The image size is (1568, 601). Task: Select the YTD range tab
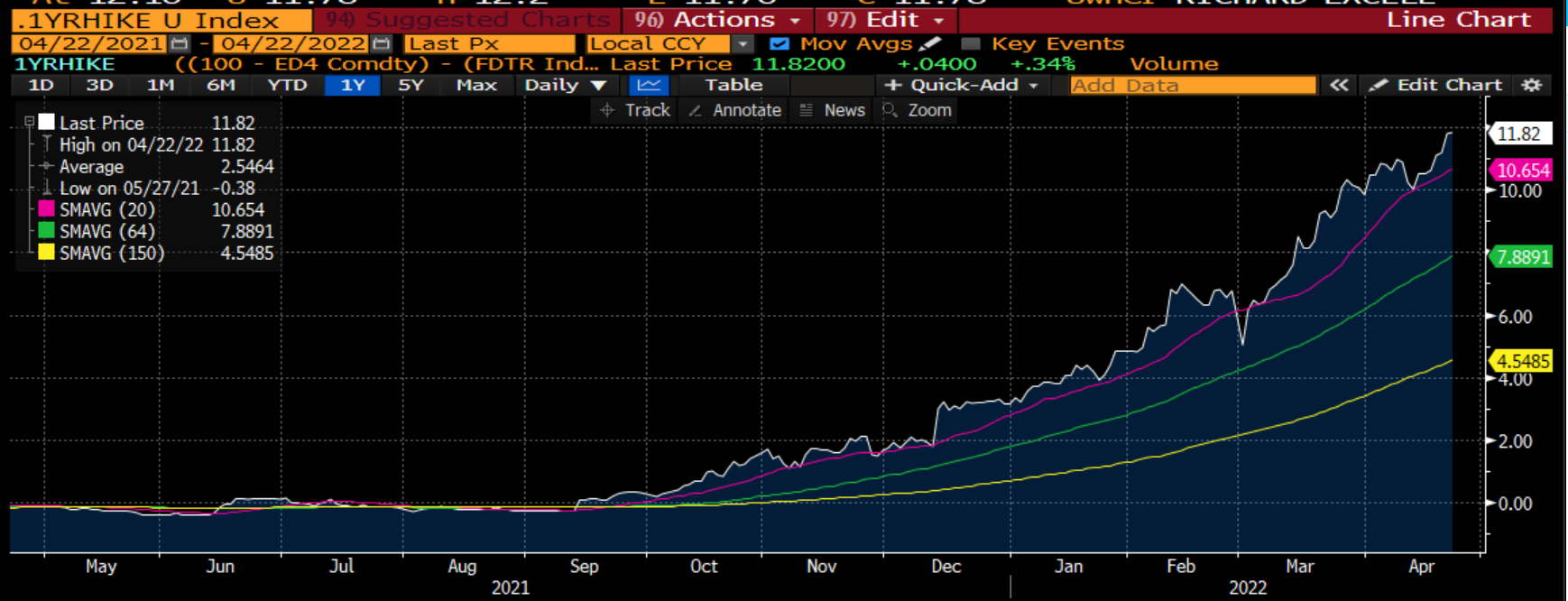pos(287,85)
